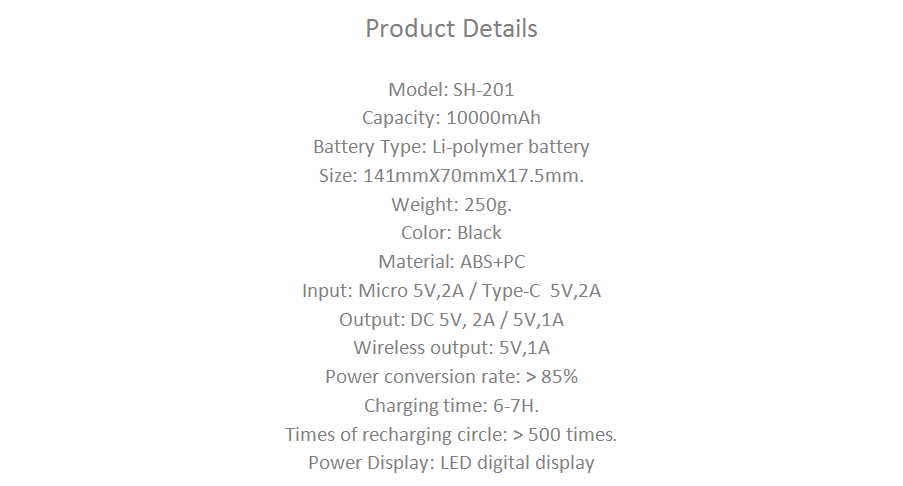
Task: Select the Battery Type Li-polymer line
Action: [x=452, y=147]
